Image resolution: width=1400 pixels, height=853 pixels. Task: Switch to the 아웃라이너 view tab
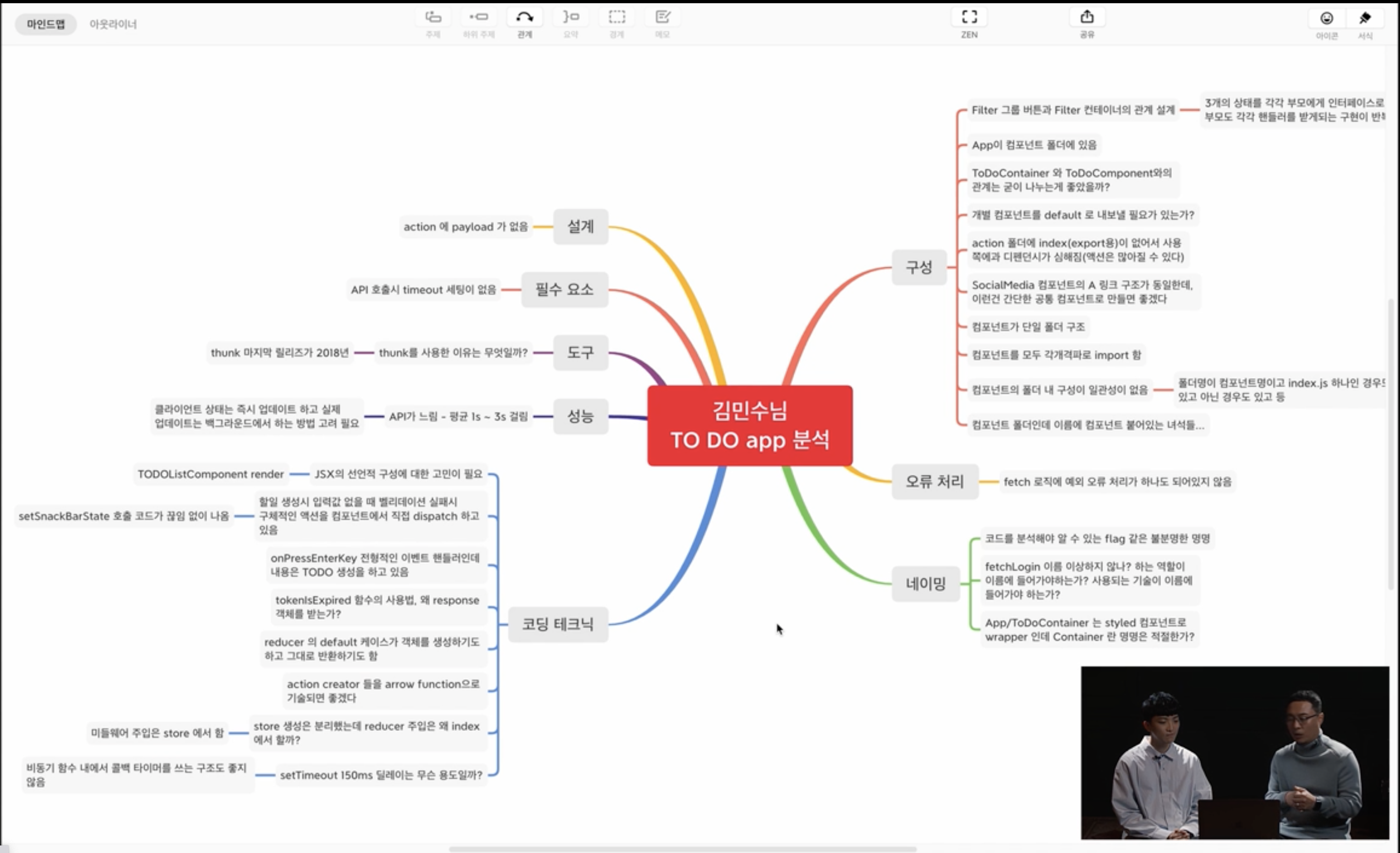click(113, 24)
